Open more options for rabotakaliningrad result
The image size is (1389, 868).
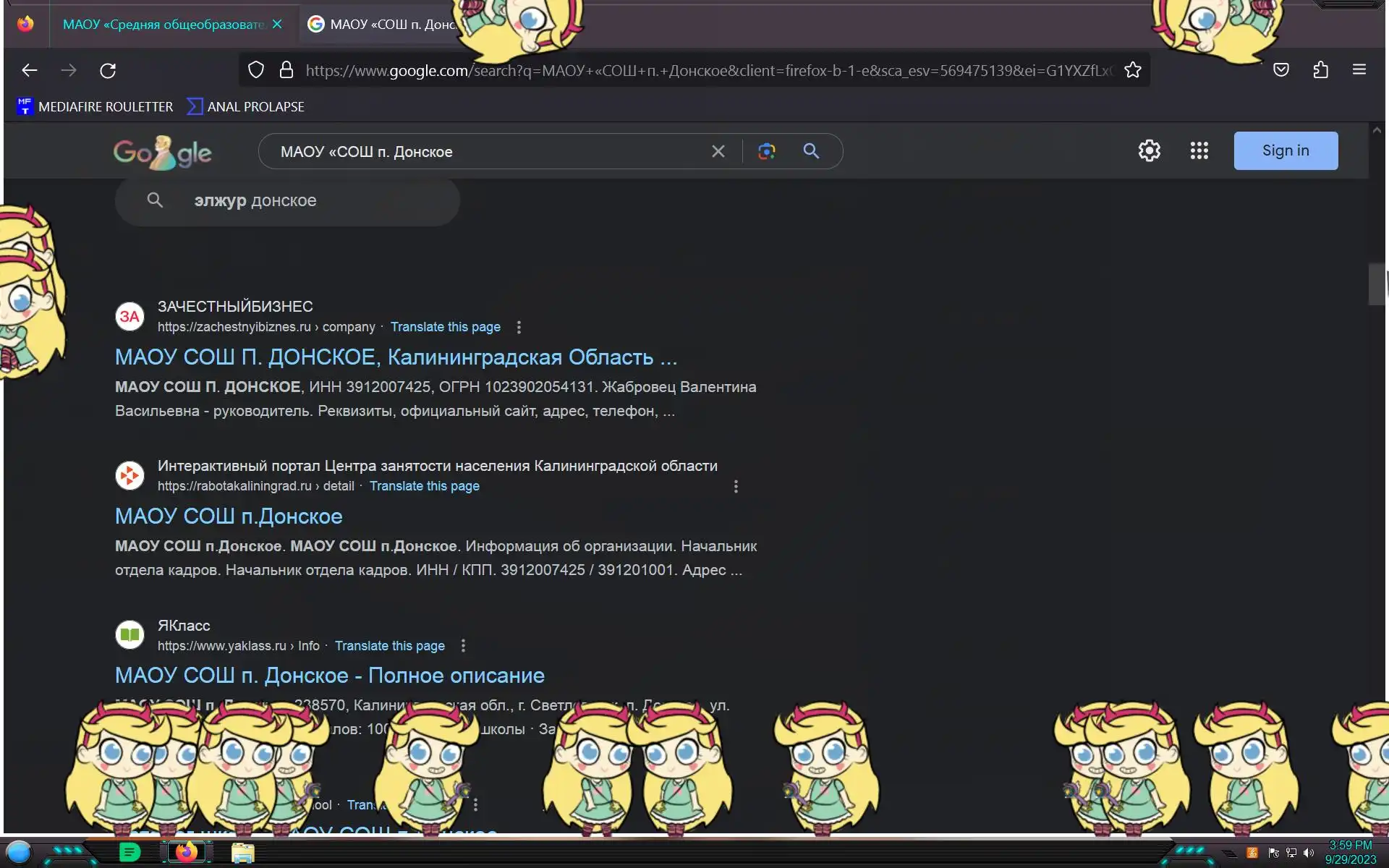[x=736, y=486]
